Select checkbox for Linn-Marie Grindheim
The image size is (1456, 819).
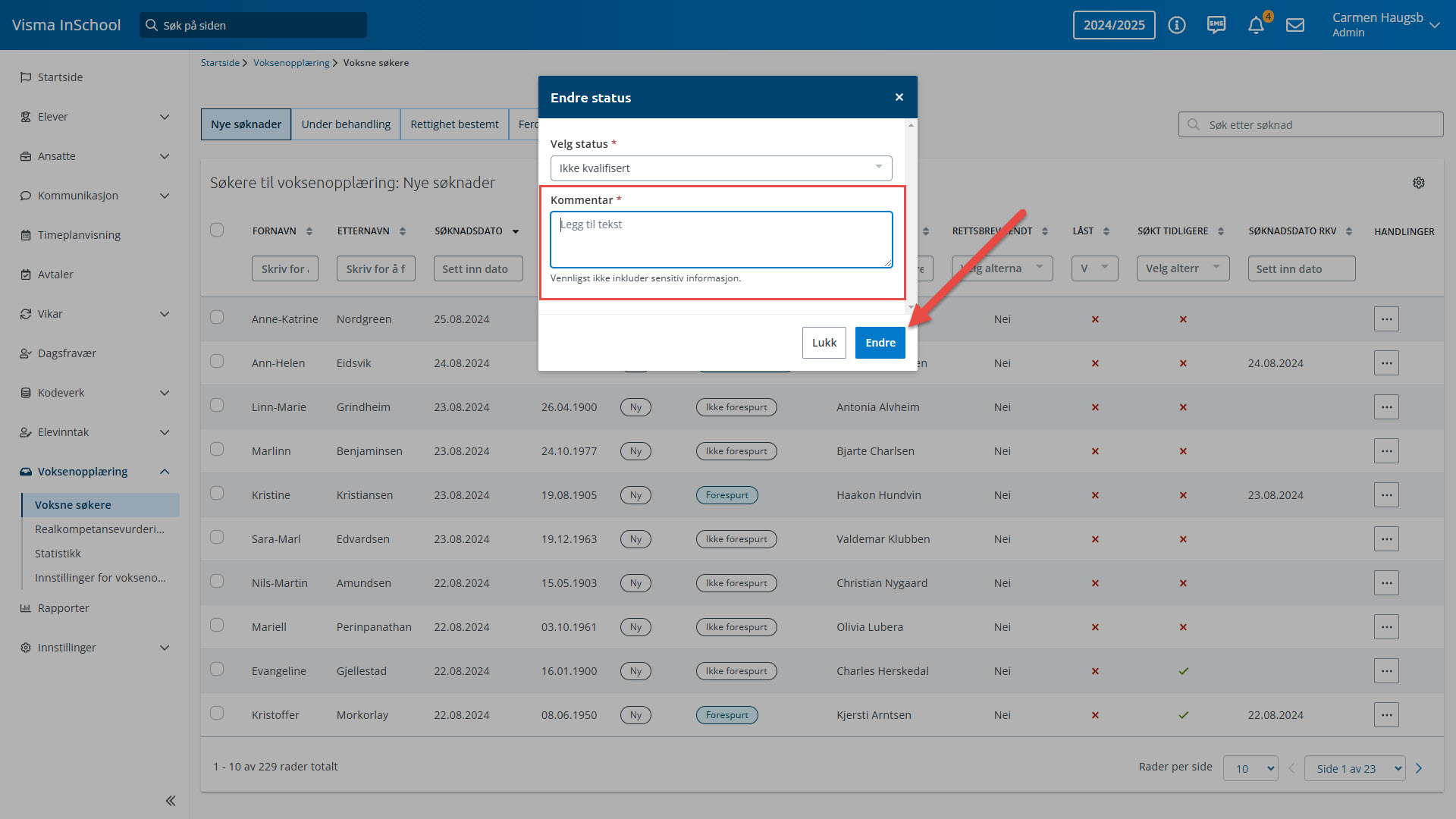[x=217, y=405]
